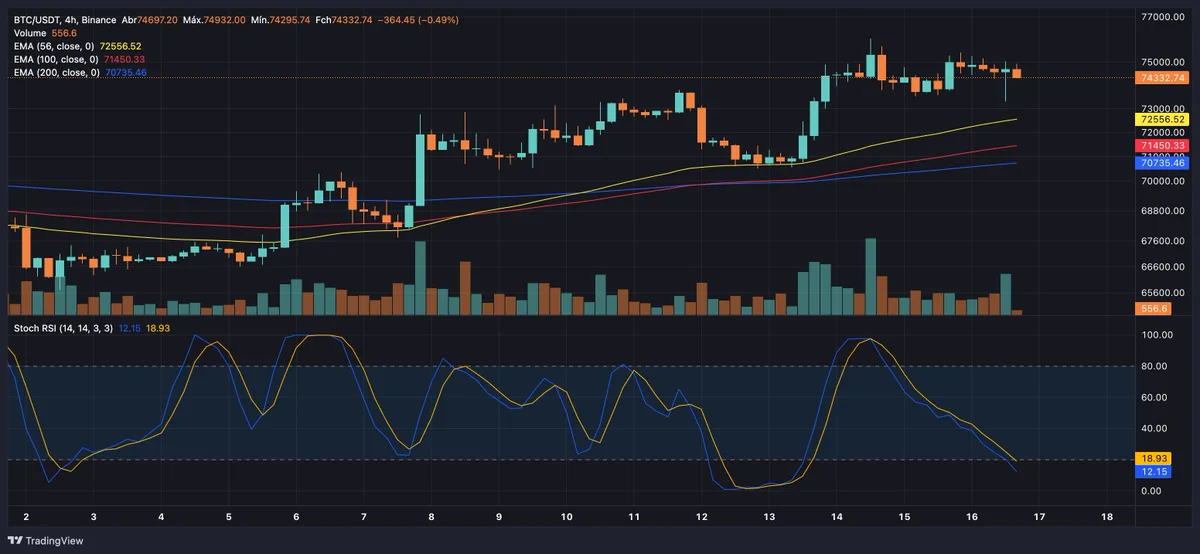Click the orange 556.6 volume tag on axis

[x=1154, y=309]
